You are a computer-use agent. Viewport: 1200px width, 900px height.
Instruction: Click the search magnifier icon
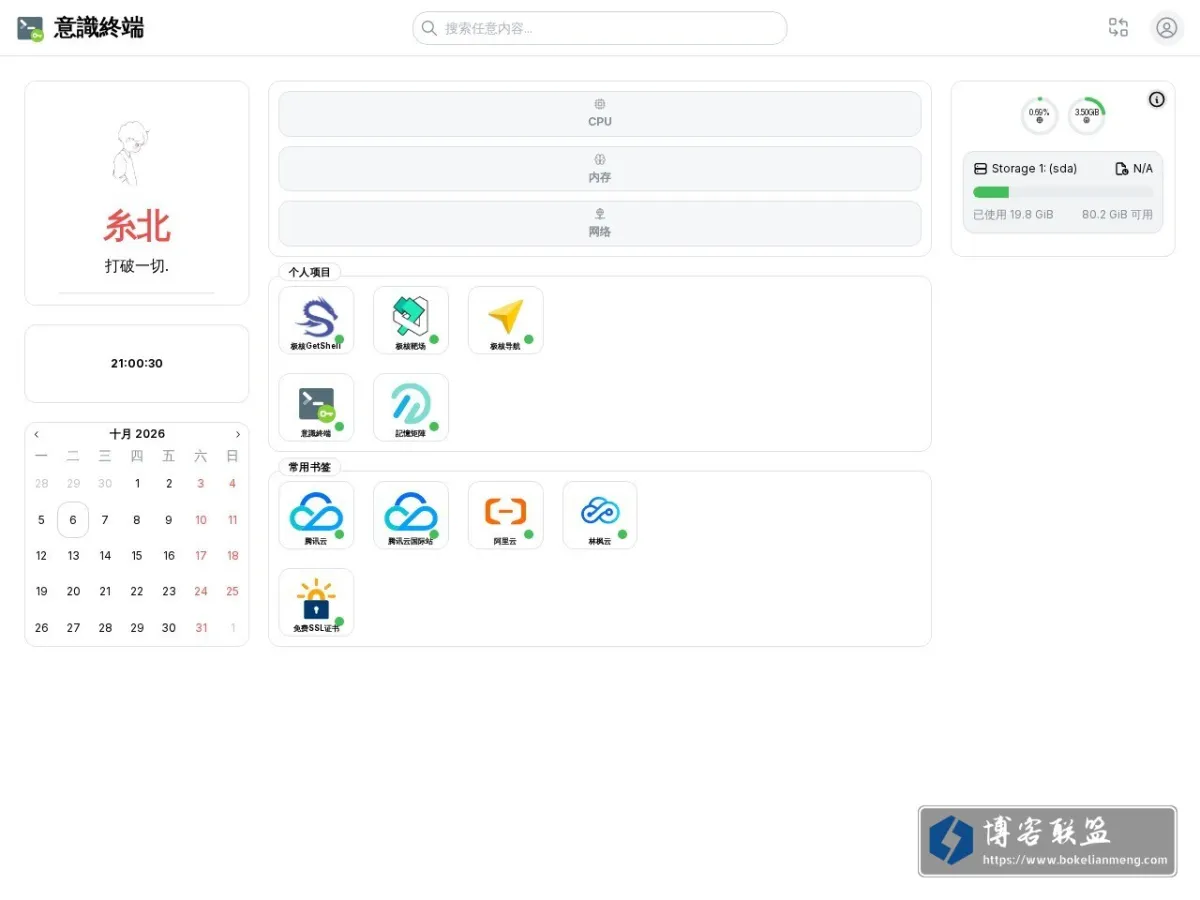pos(429,28)
